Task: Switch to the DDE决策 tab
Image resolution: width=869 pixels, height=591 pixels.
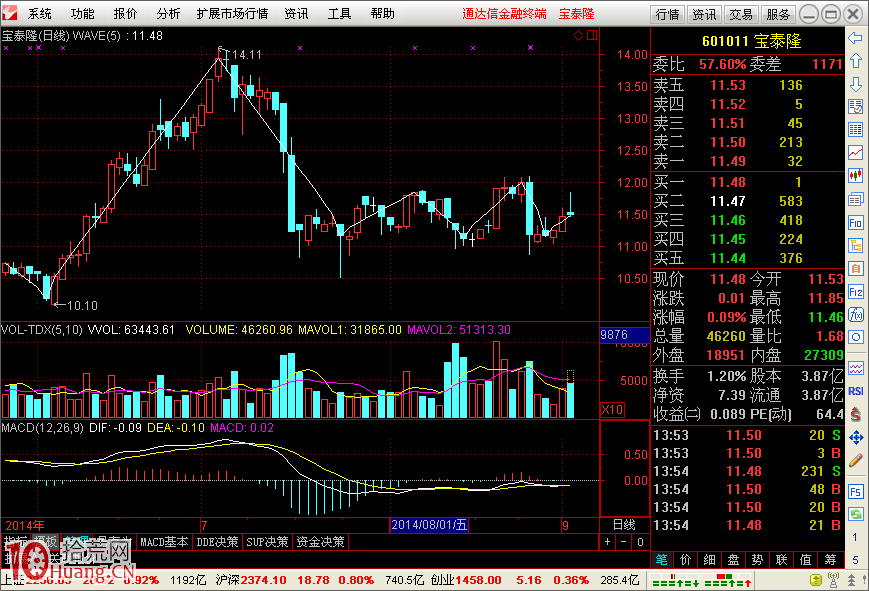Action: coord(217,542)
